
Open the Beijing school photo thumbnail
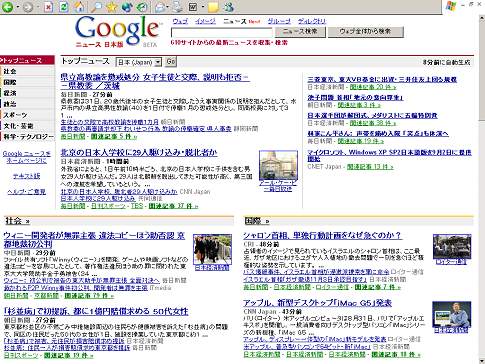tap(278, 166)
